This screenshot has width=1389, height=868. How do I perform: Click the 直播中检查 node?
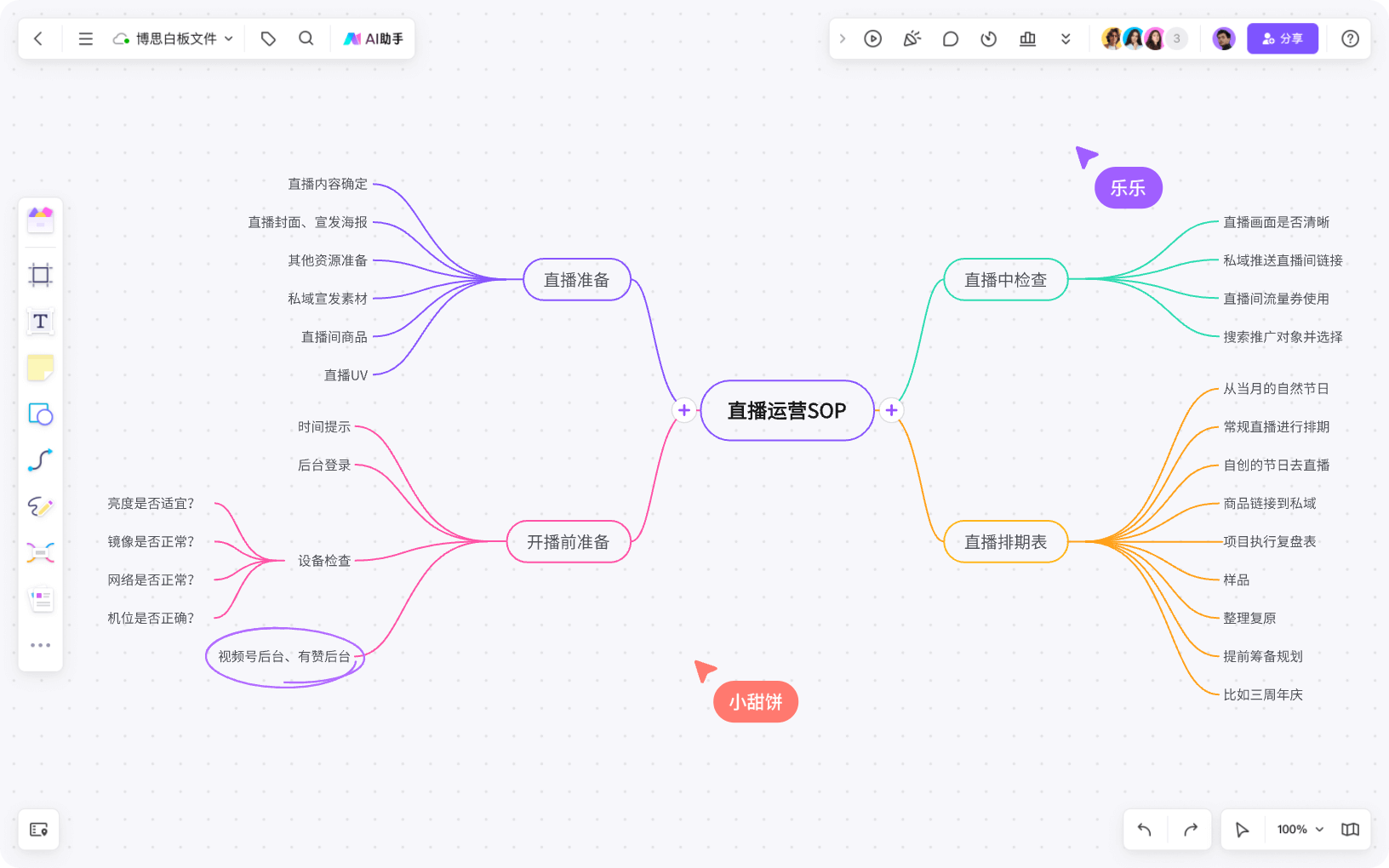pyautogui.click(x=1005, y=279)
